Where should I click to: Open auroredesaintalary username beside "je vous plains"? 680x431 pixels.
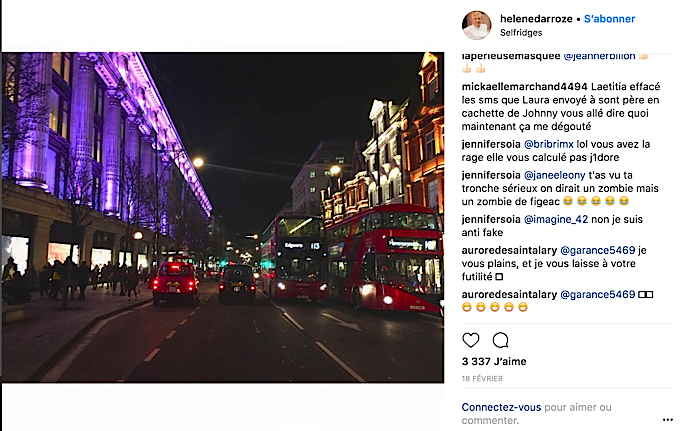(509, 249)
